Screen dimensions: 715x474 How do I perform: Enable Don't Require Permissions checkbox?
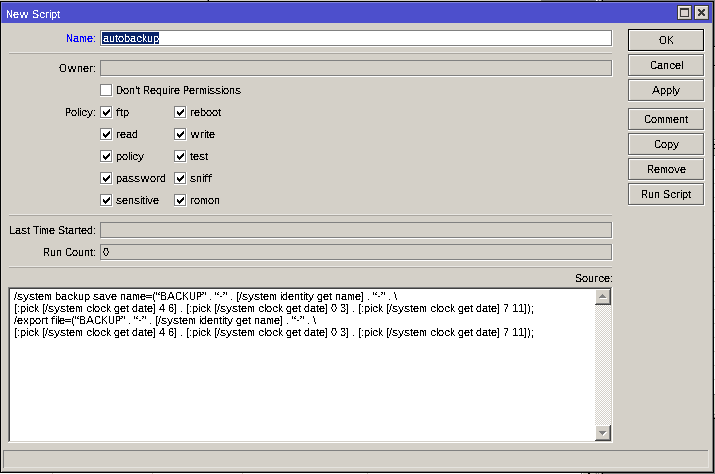(x=106, y=90)
